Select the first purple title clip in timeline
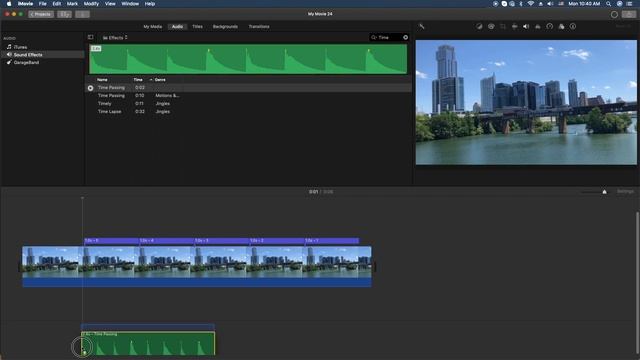 [111, 241]
